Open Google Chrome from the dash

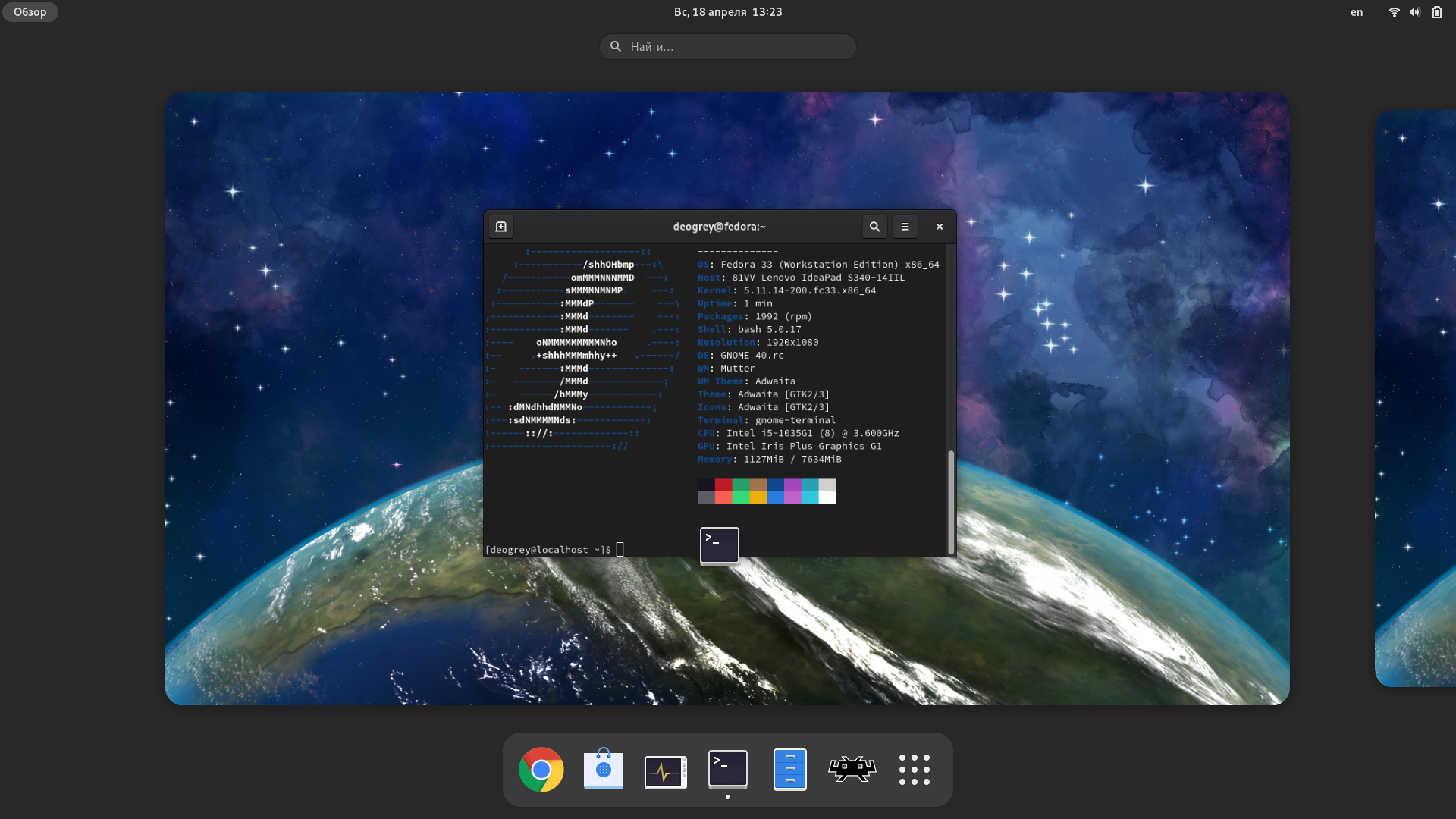(x=541, y=770)
